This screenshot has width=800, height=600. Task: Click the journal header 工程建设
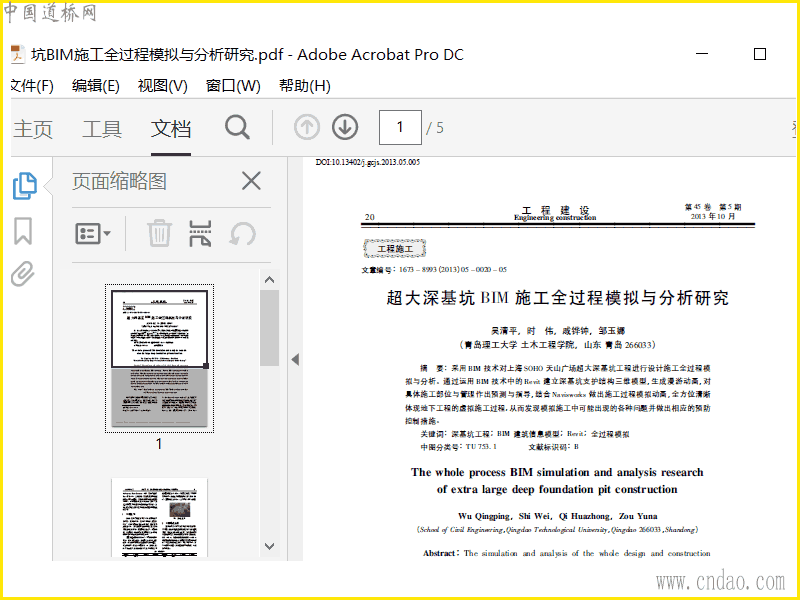pyautogui.click(x=555, y=210)
